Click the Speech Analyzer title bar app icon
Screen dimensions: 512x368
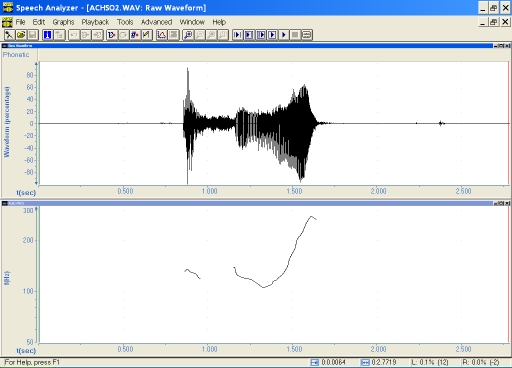[x=8, y=7]
